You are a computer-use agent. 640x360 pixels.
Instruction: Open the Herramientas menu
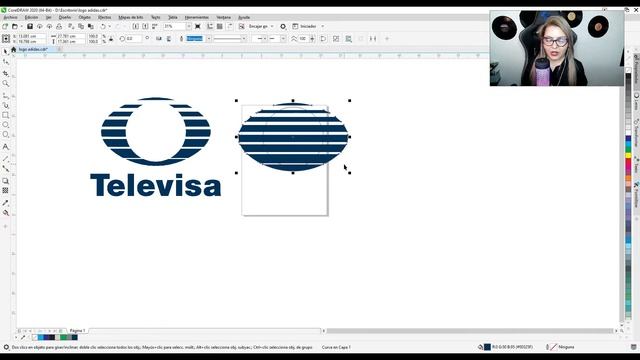tap(197, 18)
